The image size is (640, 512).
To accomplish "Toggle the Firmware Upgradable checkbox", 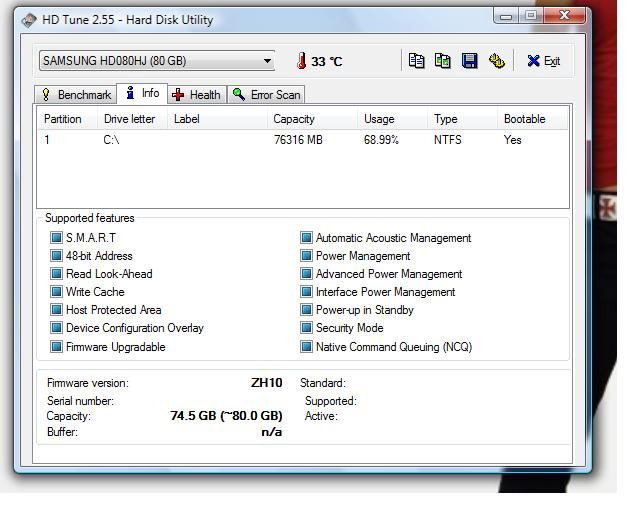I will click(56, 347).
